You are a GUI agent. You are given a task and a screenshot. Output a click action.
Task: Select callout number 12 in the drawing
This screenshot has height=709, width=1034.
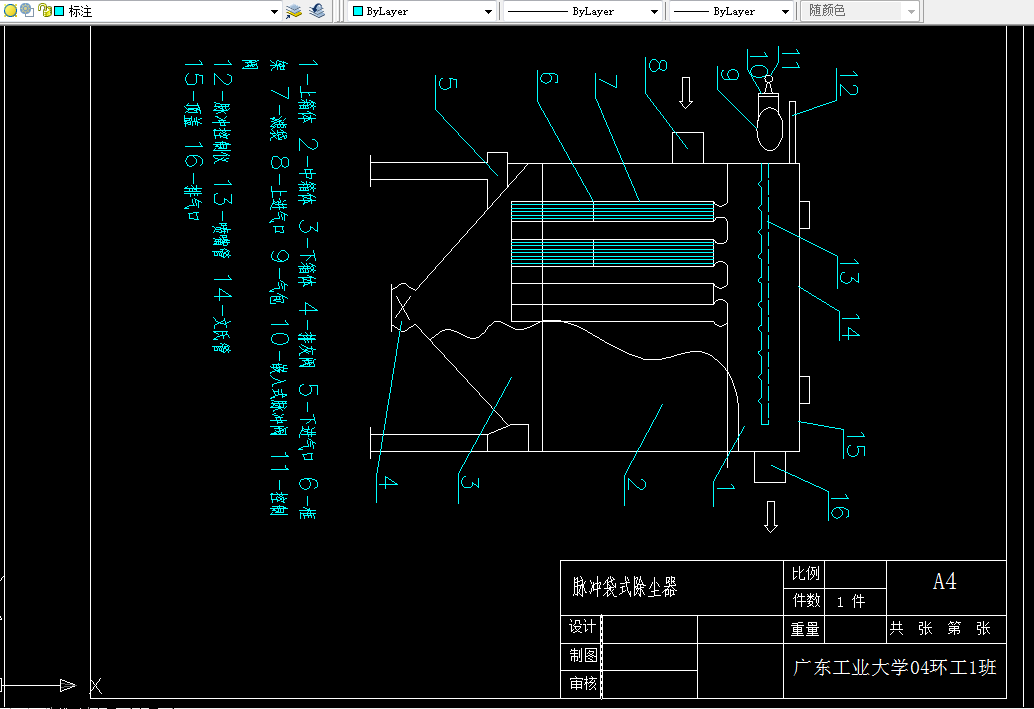pos(848,83)
